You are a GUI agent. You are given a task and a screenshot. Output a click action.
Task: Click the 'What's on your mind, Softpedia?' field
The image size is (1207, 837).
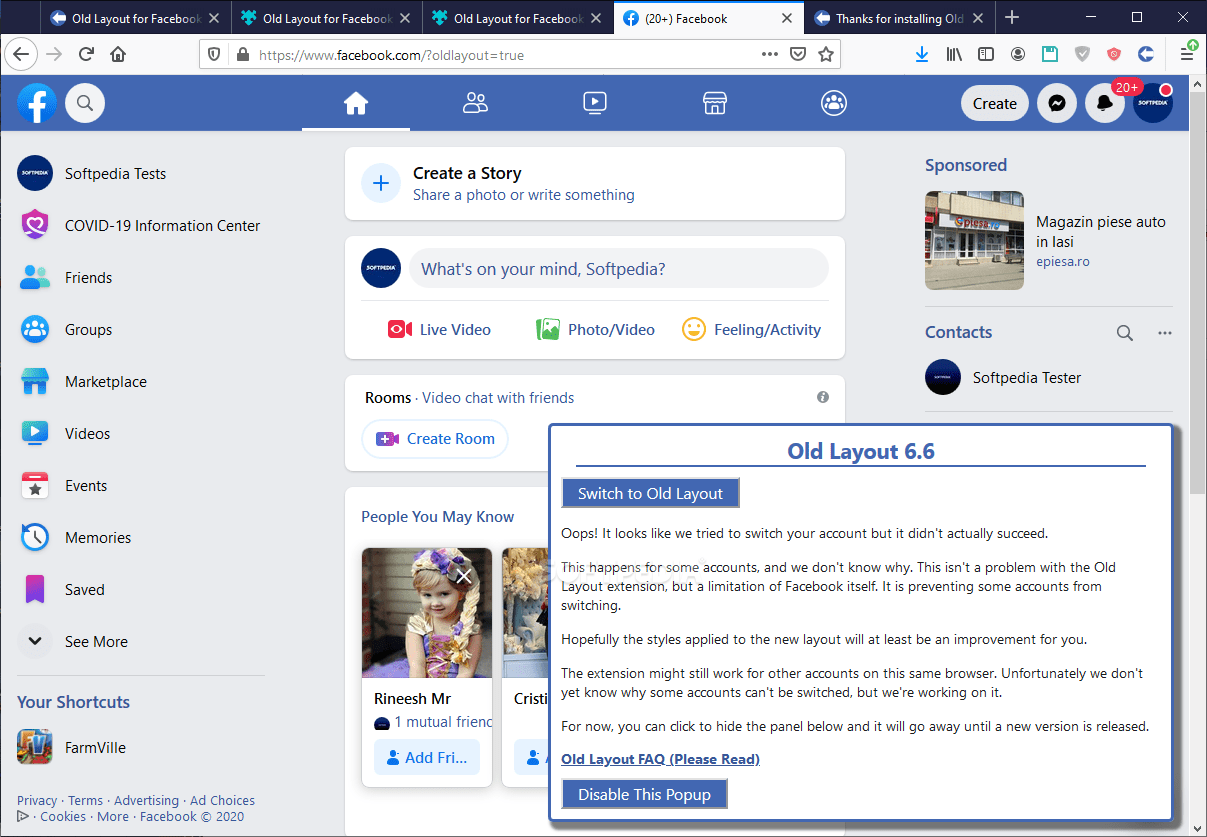tap(619, 268)
